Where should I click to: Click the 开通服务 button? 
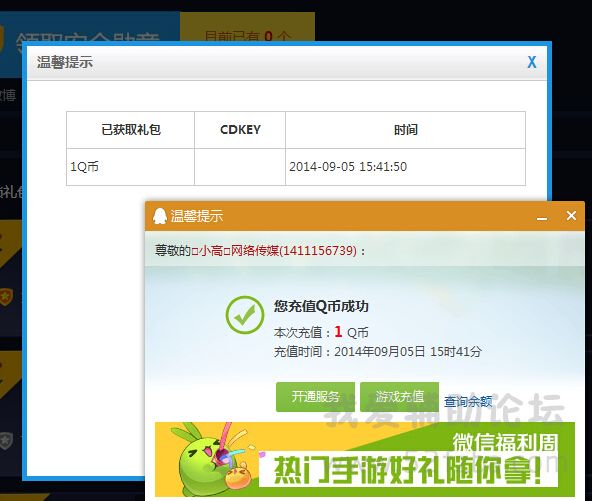(315, 397)
